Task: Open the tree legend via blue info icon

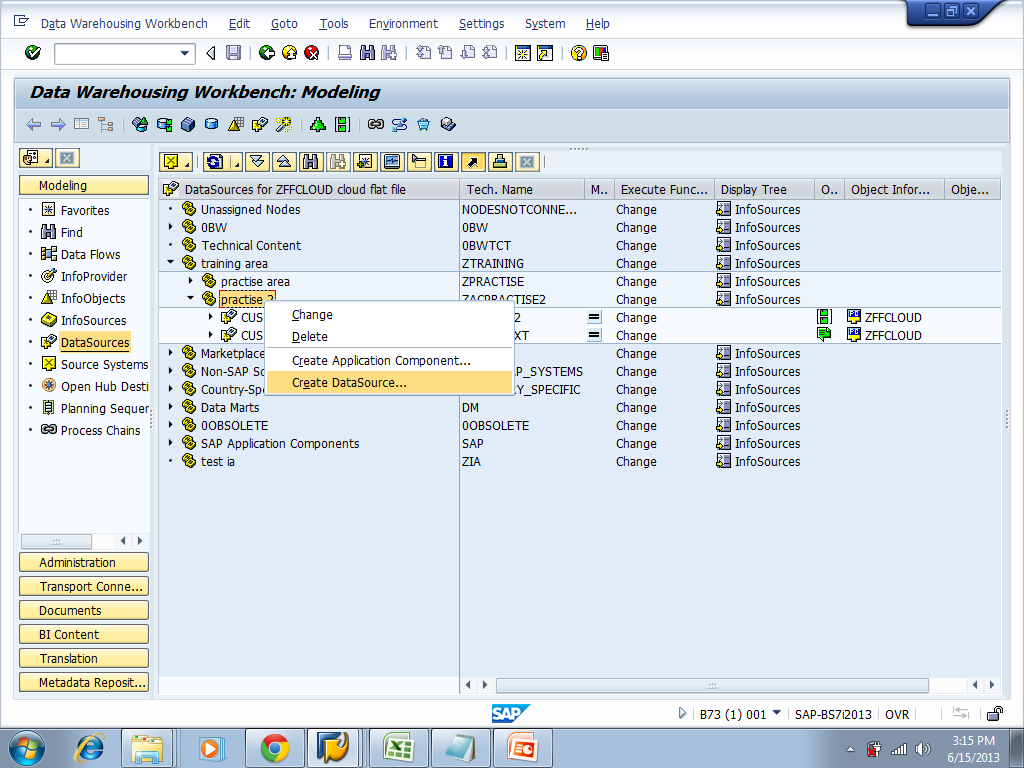Action: pos(446,161)
